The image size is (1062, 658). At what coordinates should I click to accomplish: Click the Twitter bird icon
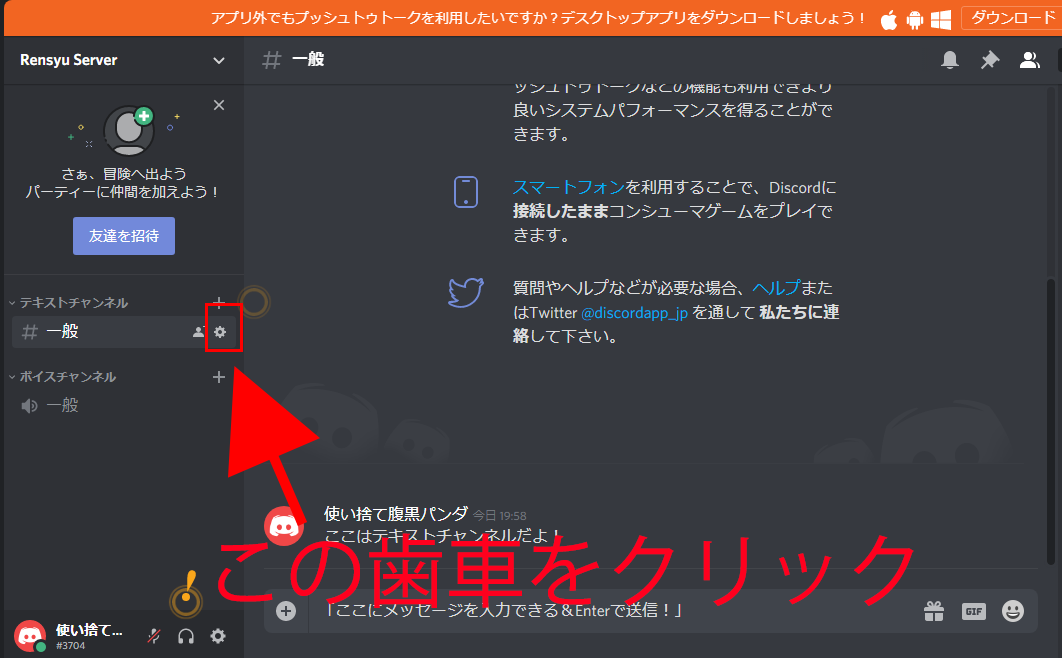[x=466, y=292]
